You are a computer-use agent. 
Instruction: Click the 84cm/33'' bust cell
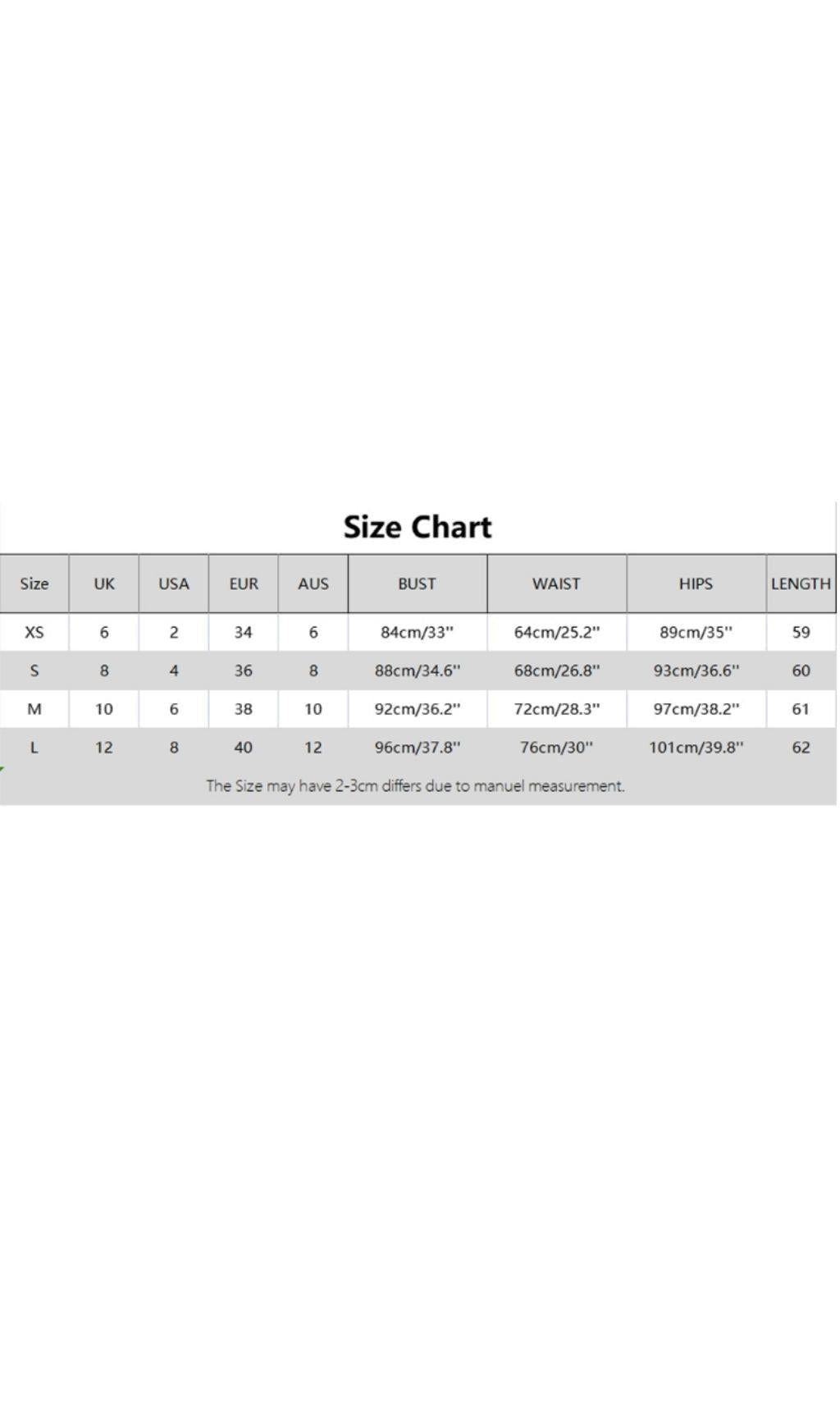click(417, 632)
